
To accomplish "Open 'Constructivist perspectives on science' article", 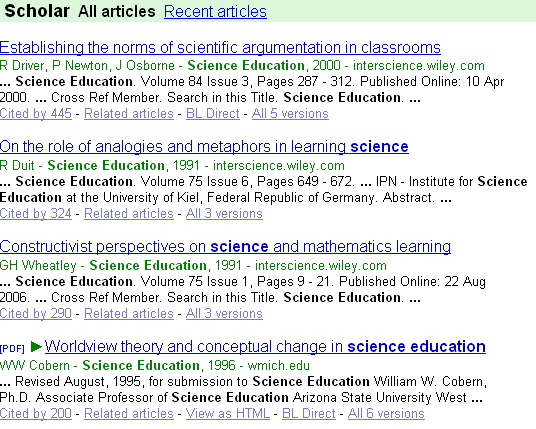I will [225, 247].
